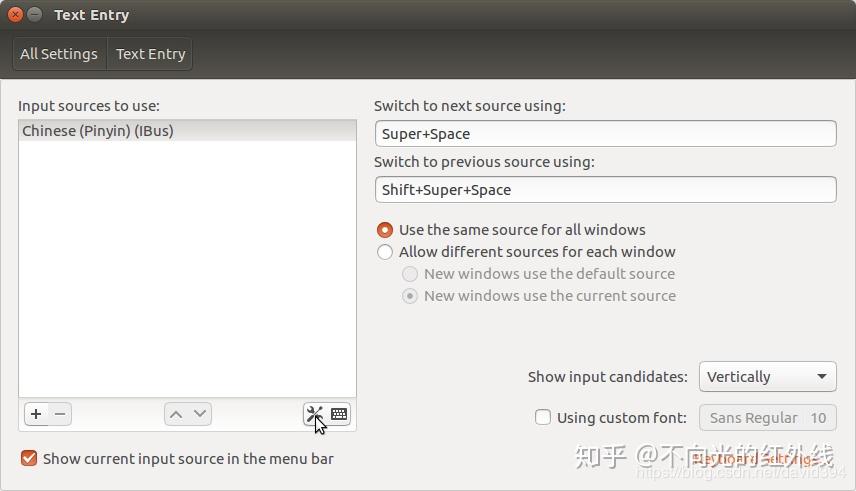Click the Super+Space shortcut field
Image resolution: width=856 pixels, height=491 pixels.
pos(605,134)
